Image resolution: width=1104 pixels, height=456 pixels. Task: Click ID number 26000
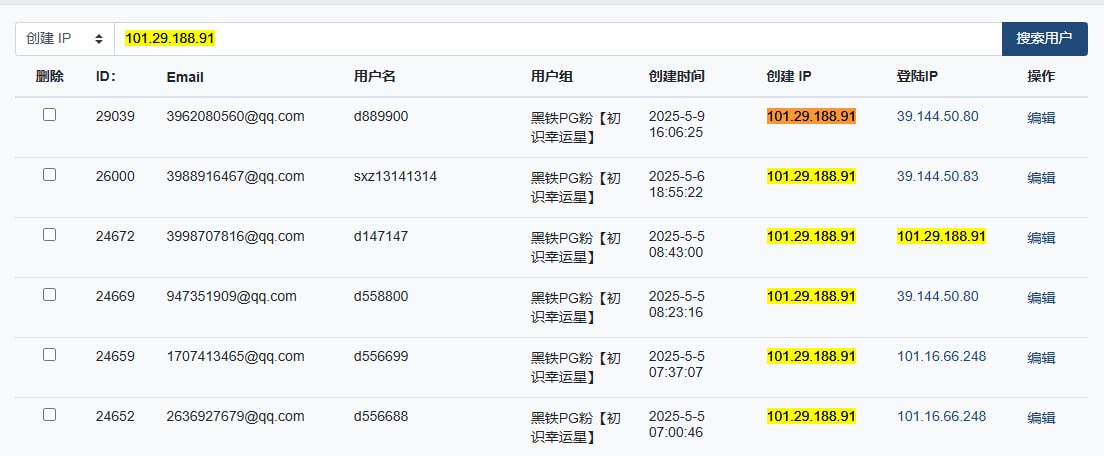tap(115, 176)
